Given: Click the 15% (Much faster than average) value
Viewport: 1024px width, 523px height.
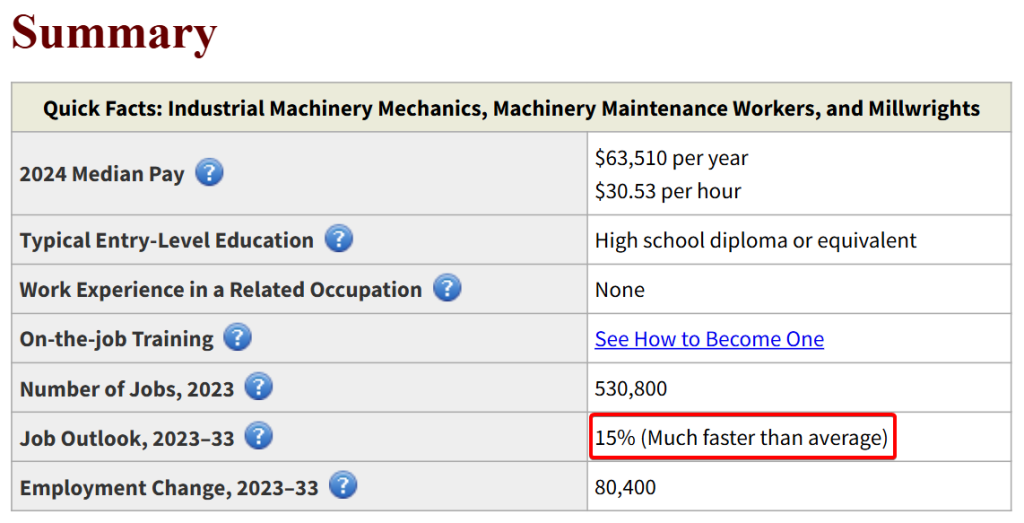Looking at the screenshot, I should coord(741,438).
